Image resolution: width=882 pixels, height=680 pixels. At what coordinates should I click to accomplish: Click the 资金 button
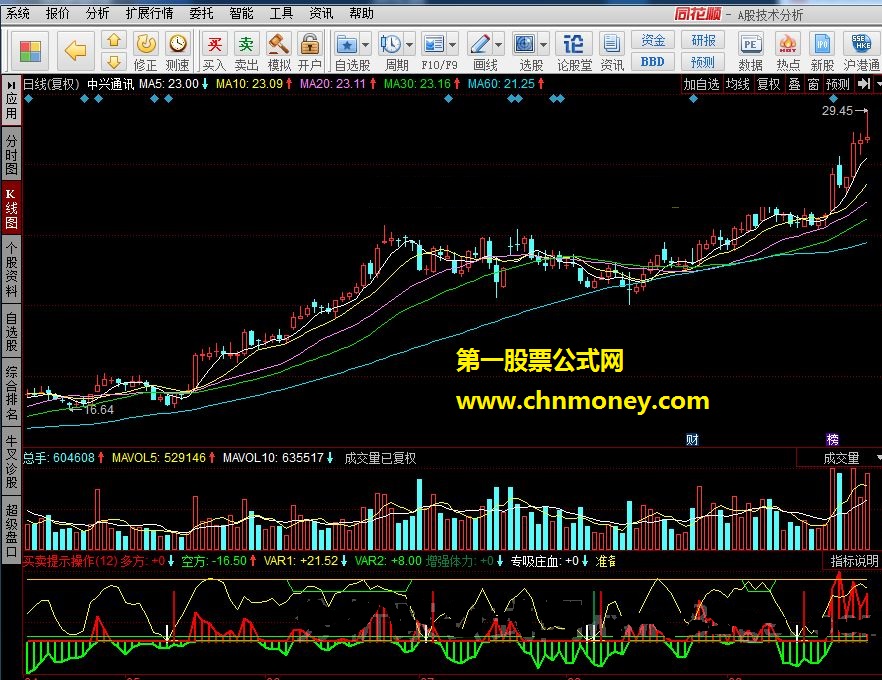(x=652, y=40)
